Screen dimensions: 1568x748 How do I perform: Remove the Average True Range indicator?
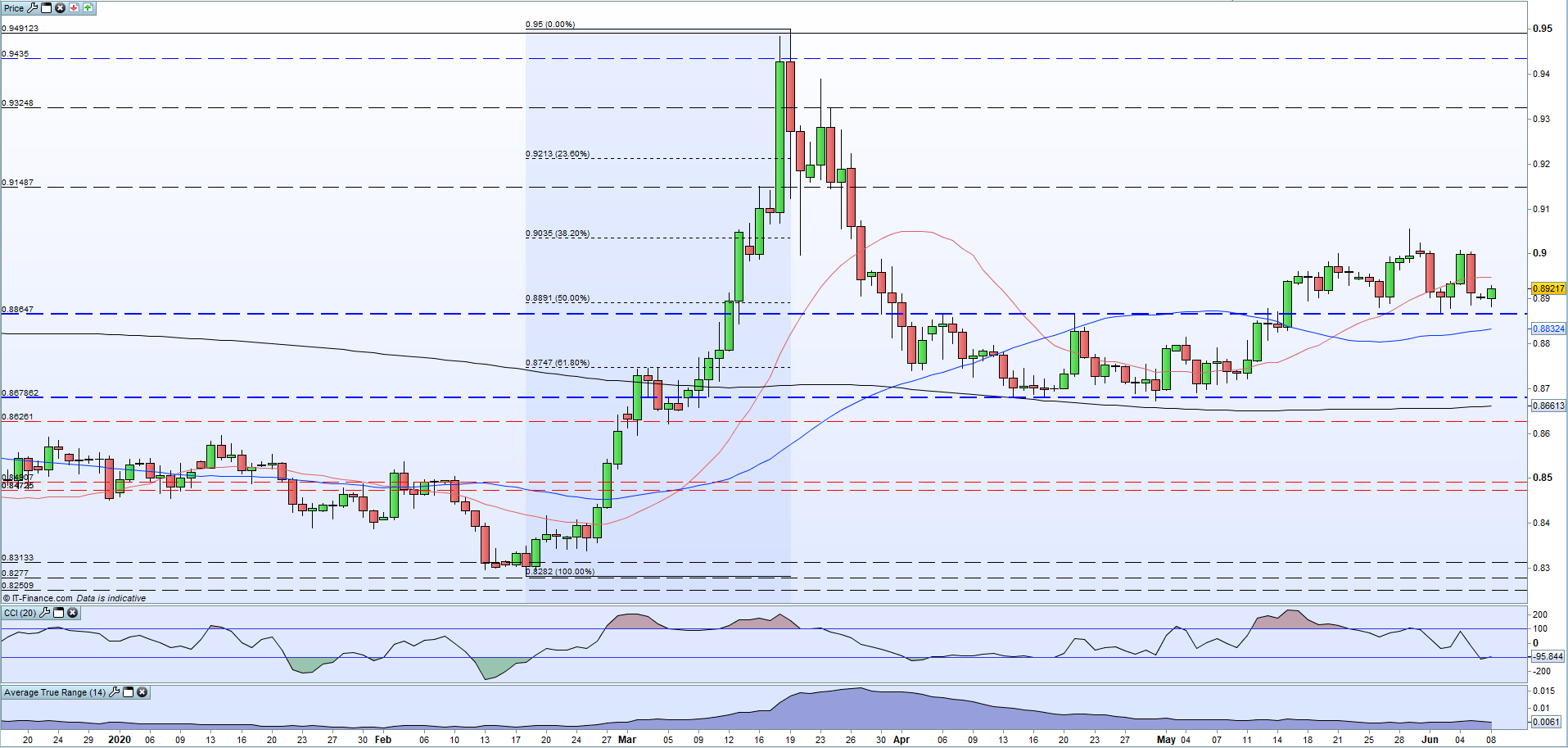point(142,692)
